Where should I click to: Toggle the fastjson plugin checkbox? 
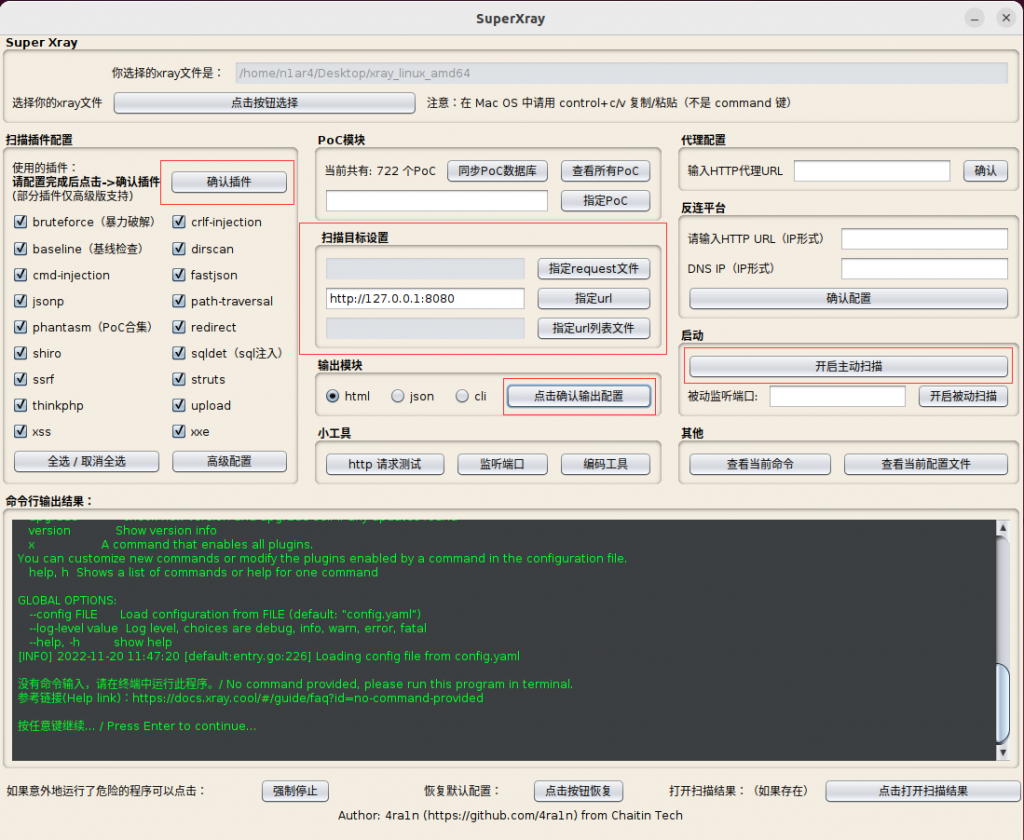[x=180, y=275]
